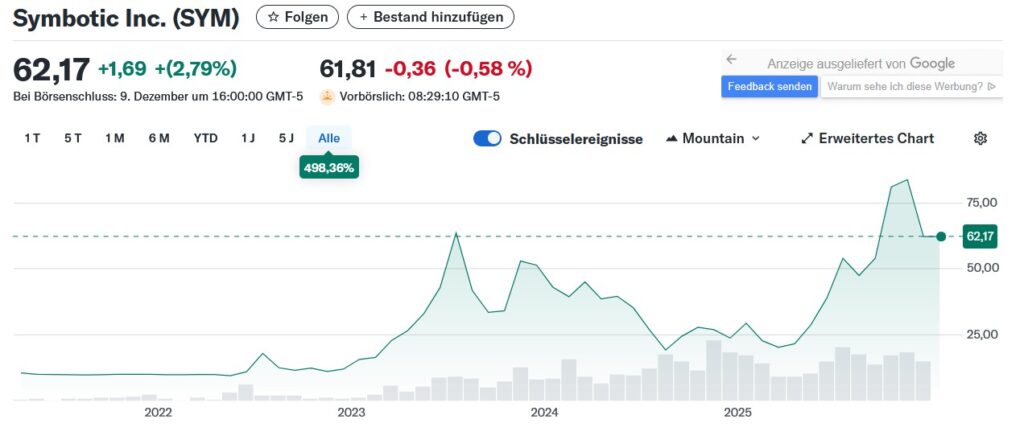The image size is (1024, 448).
Task: Select the Alle time range
Action: pos(329,138)
